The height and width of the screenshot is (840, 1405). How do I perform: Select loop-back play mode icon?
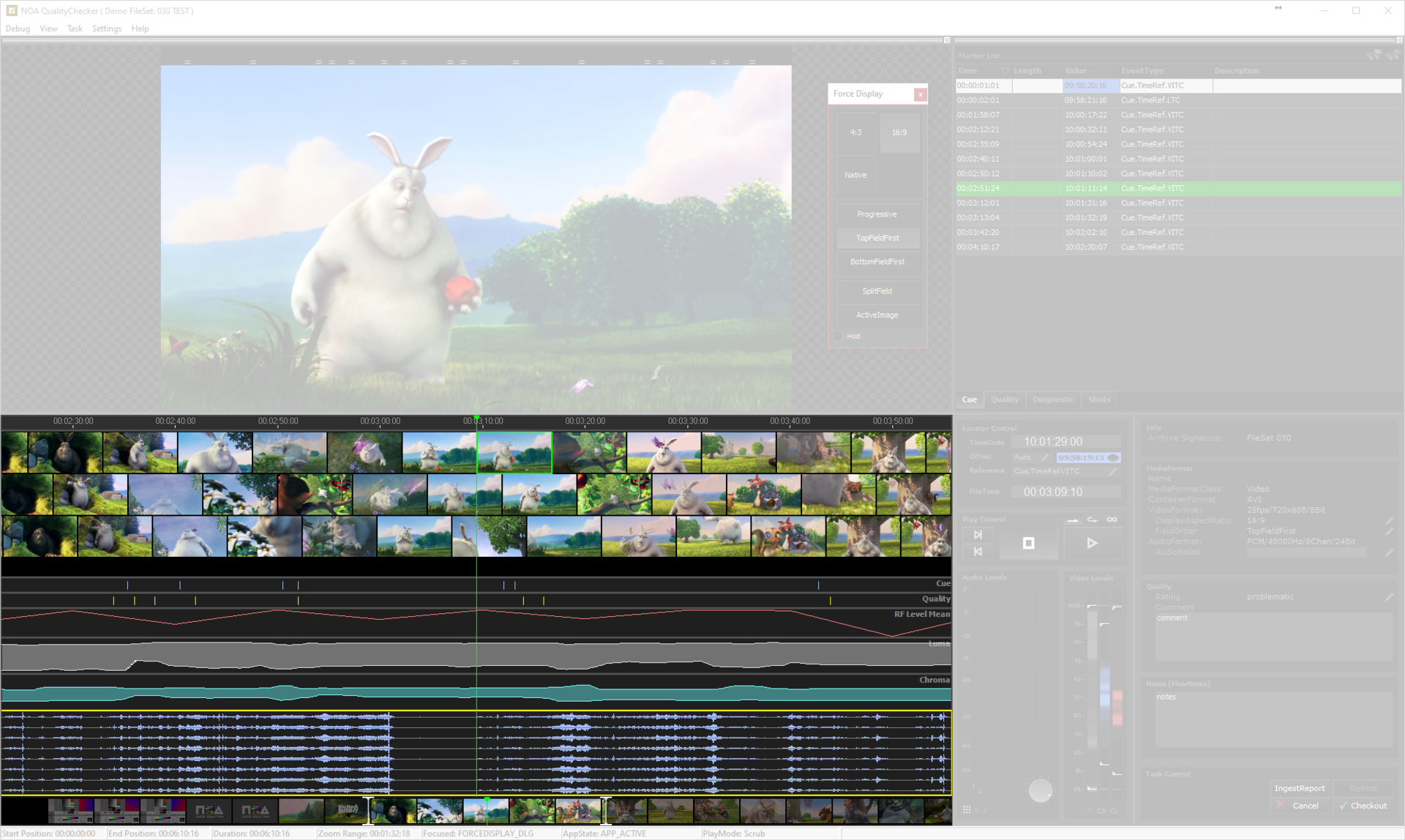1093,520
